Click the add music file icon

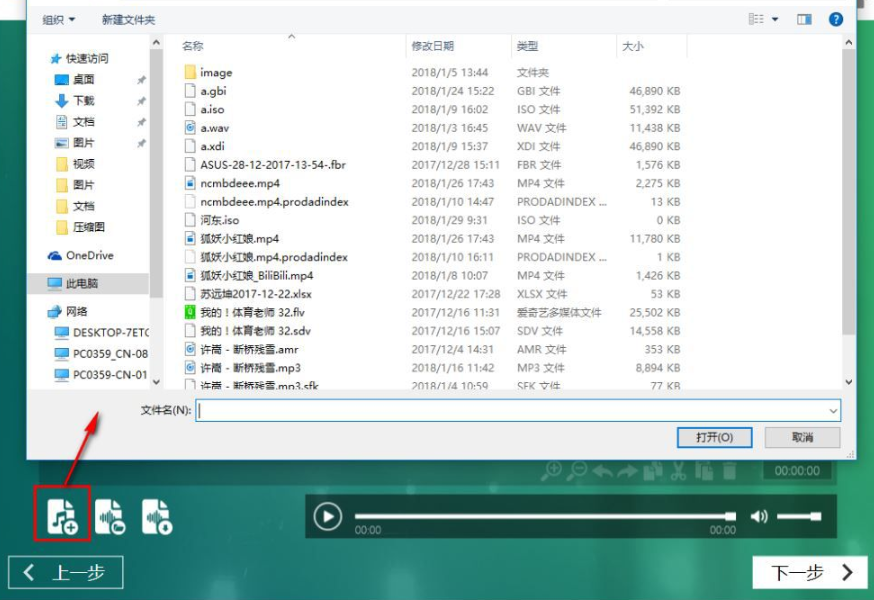[x=63, y=516]
